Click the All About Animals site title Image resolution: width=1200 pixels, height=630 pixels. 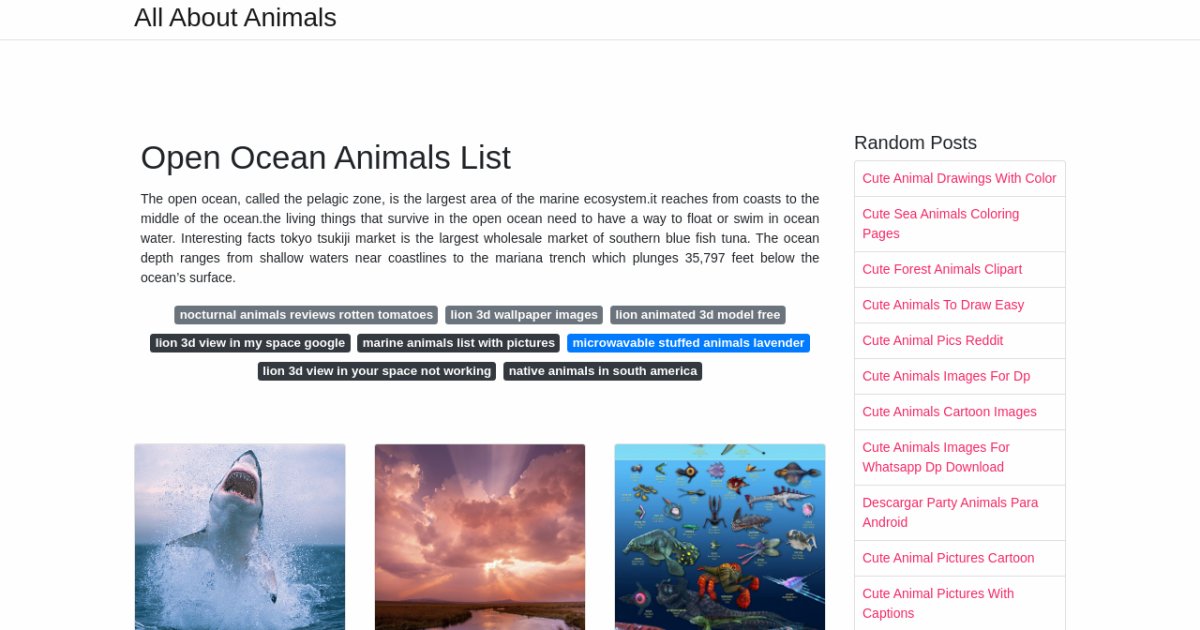235,18
